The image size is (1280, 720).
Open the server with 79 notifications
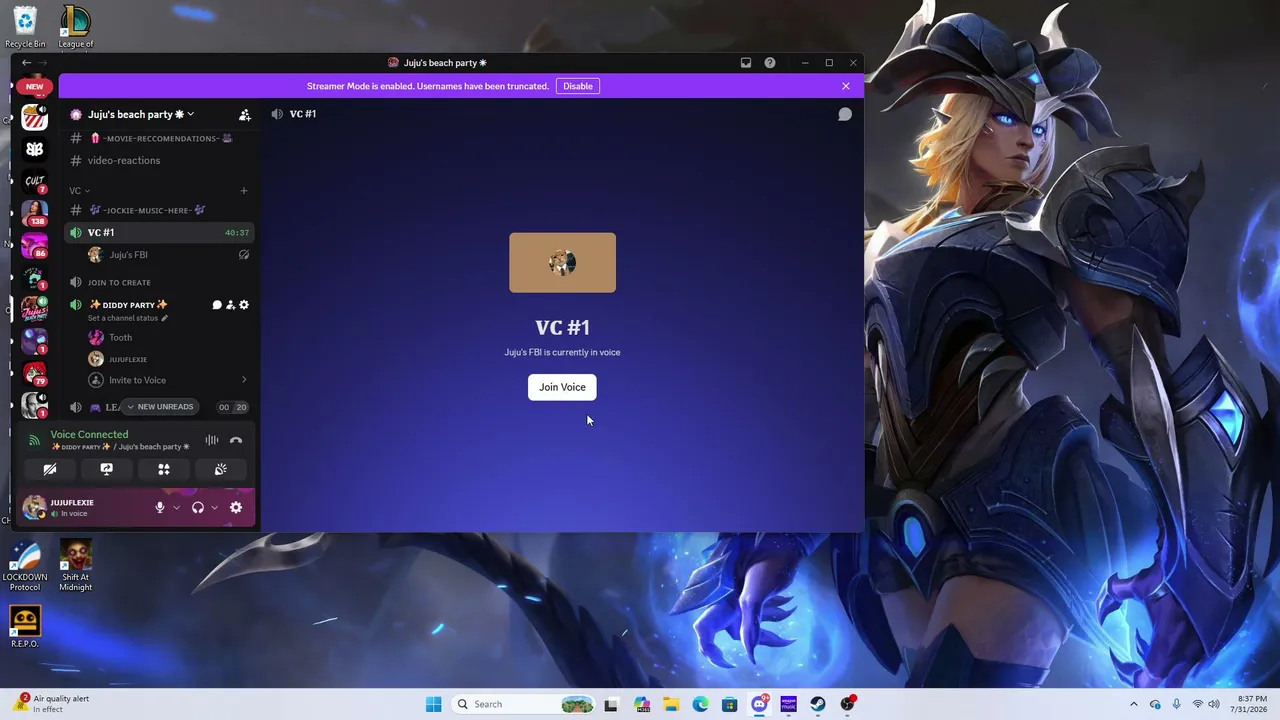pos(35,373)
